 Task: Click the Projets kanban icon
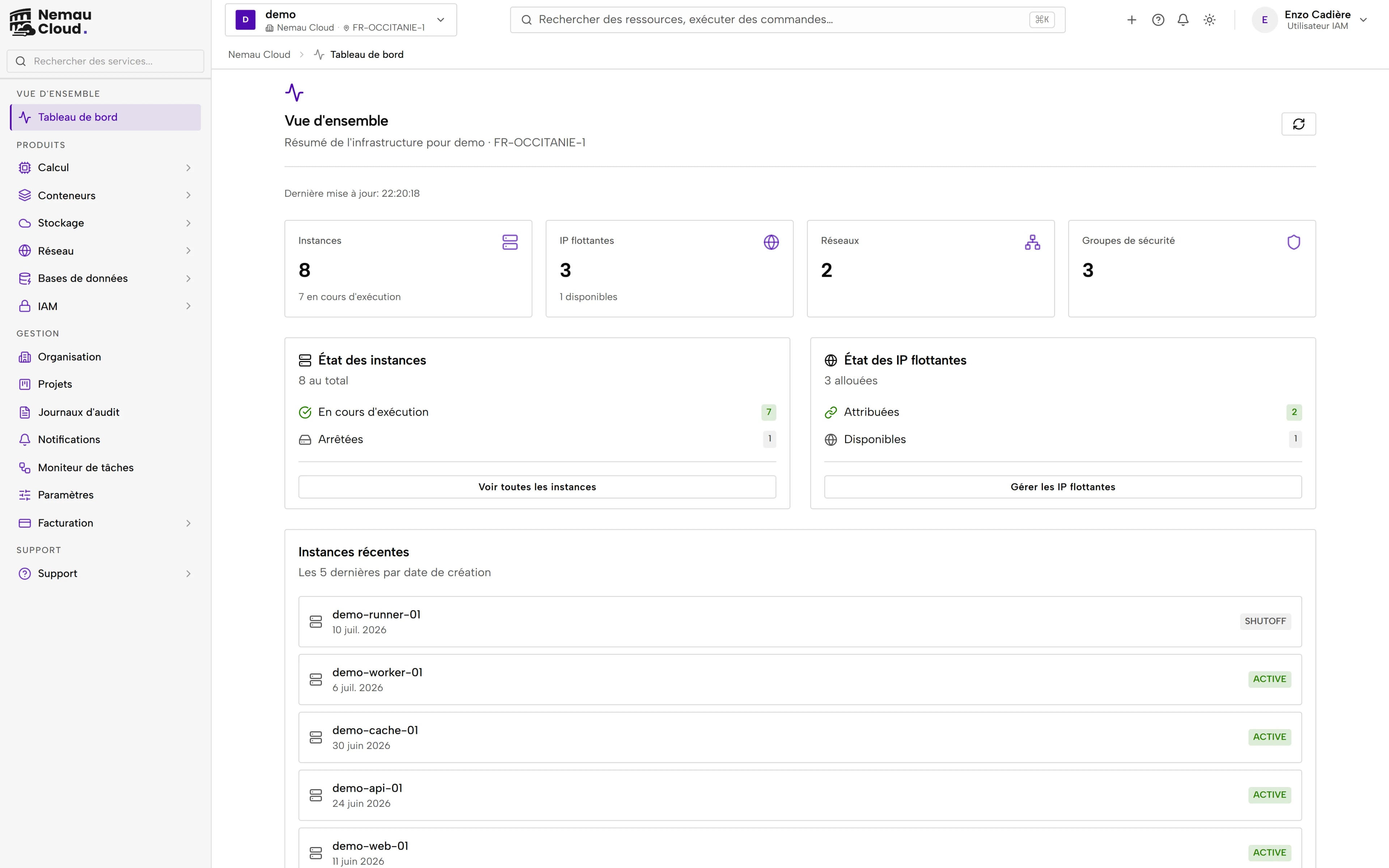tap(25, 384)
